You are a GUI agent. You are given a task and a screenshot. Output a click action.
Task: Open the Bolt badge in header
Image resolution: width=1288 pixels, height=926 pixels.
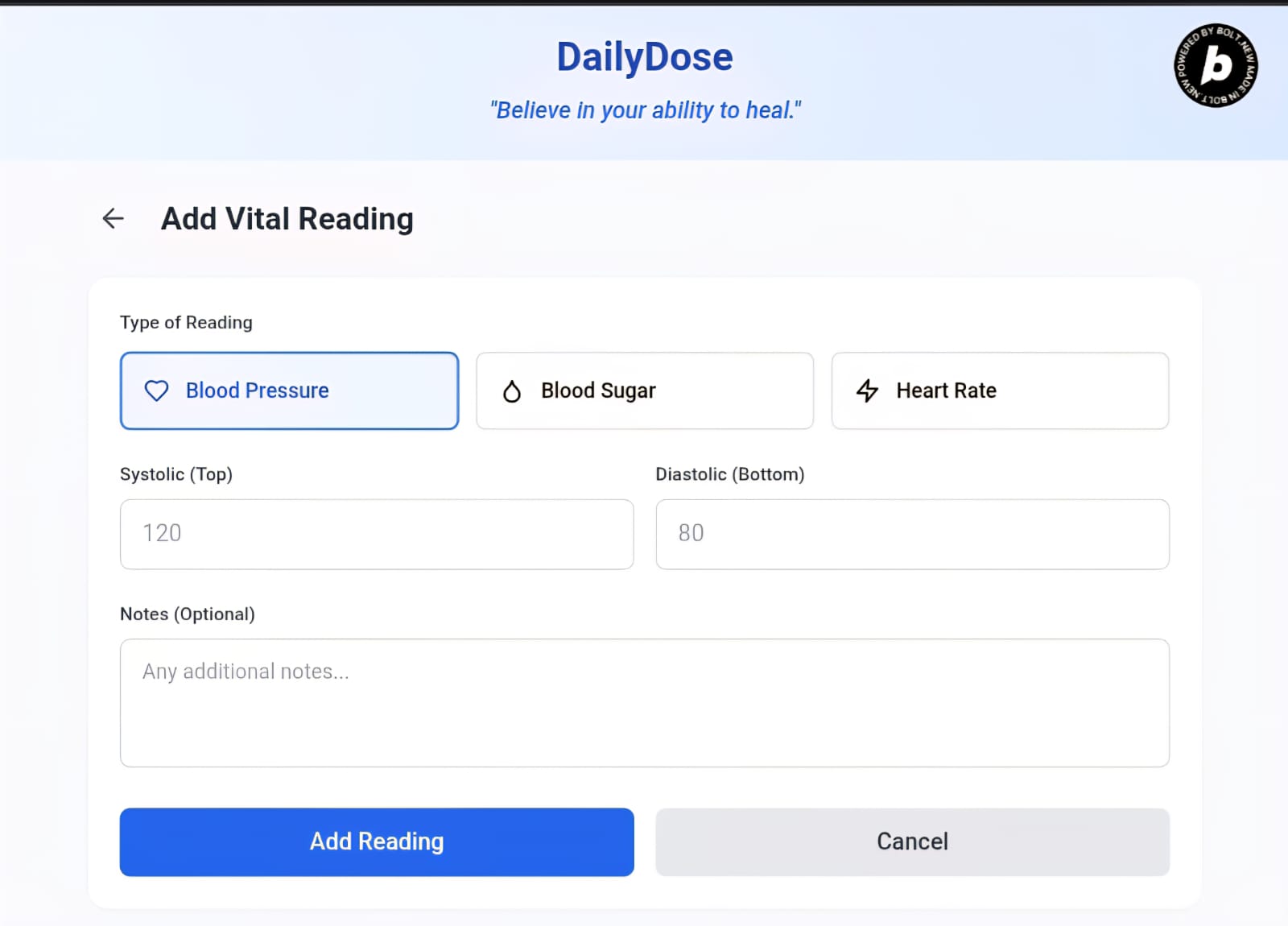click(x=1216, y=65)
